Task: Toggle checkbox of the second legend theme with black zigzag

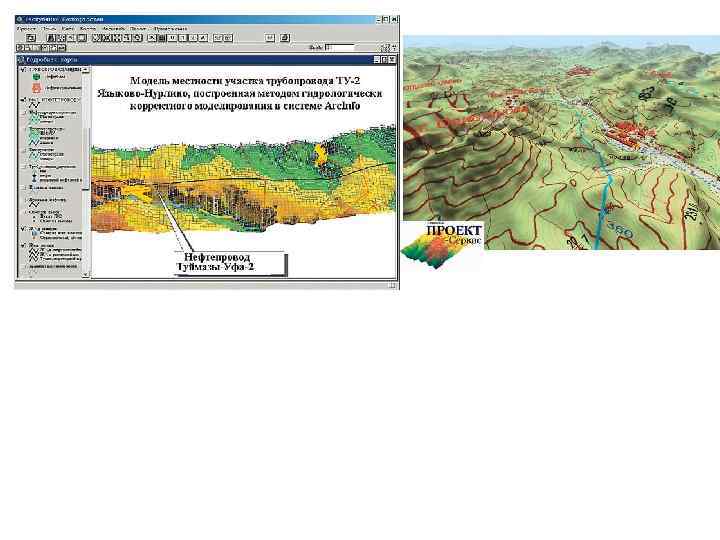Action: (22, 100)
